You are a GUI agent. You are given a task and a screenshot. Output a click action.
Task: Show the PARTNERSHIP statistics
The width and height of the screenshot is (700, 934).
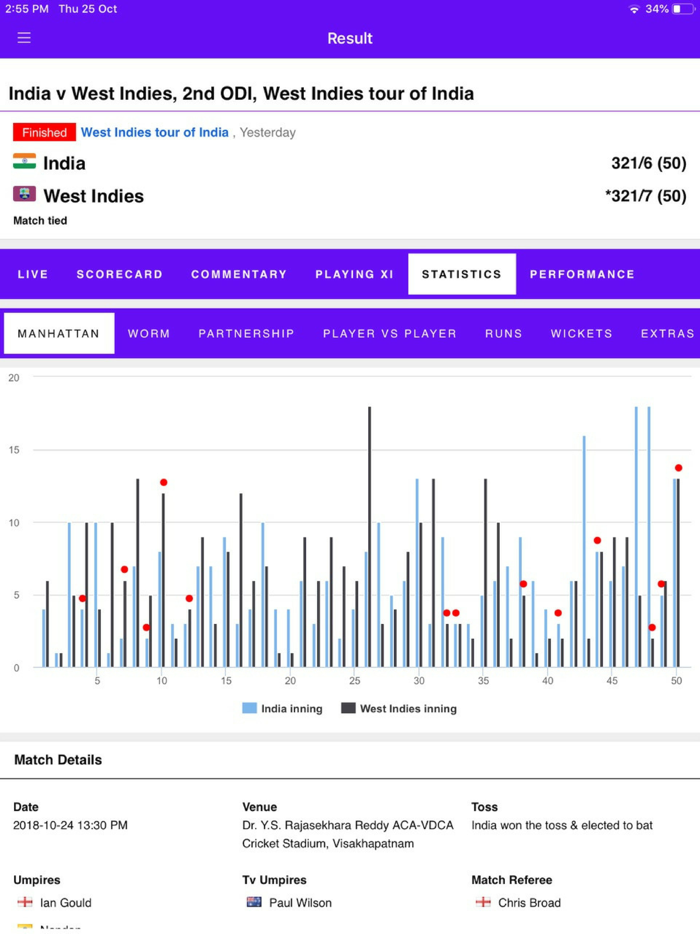point(247,334)
